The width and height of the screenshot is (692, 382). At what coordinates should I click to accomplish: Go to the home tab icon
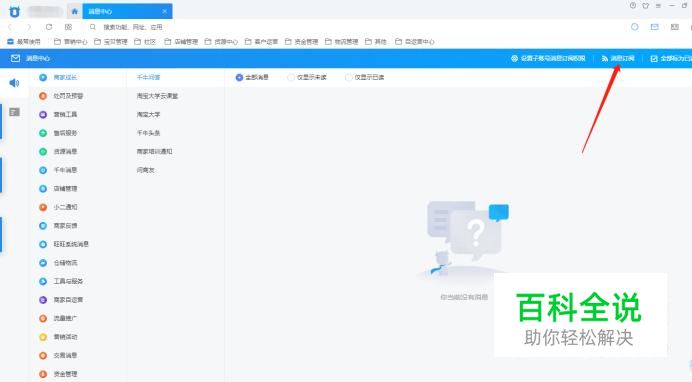75,11
